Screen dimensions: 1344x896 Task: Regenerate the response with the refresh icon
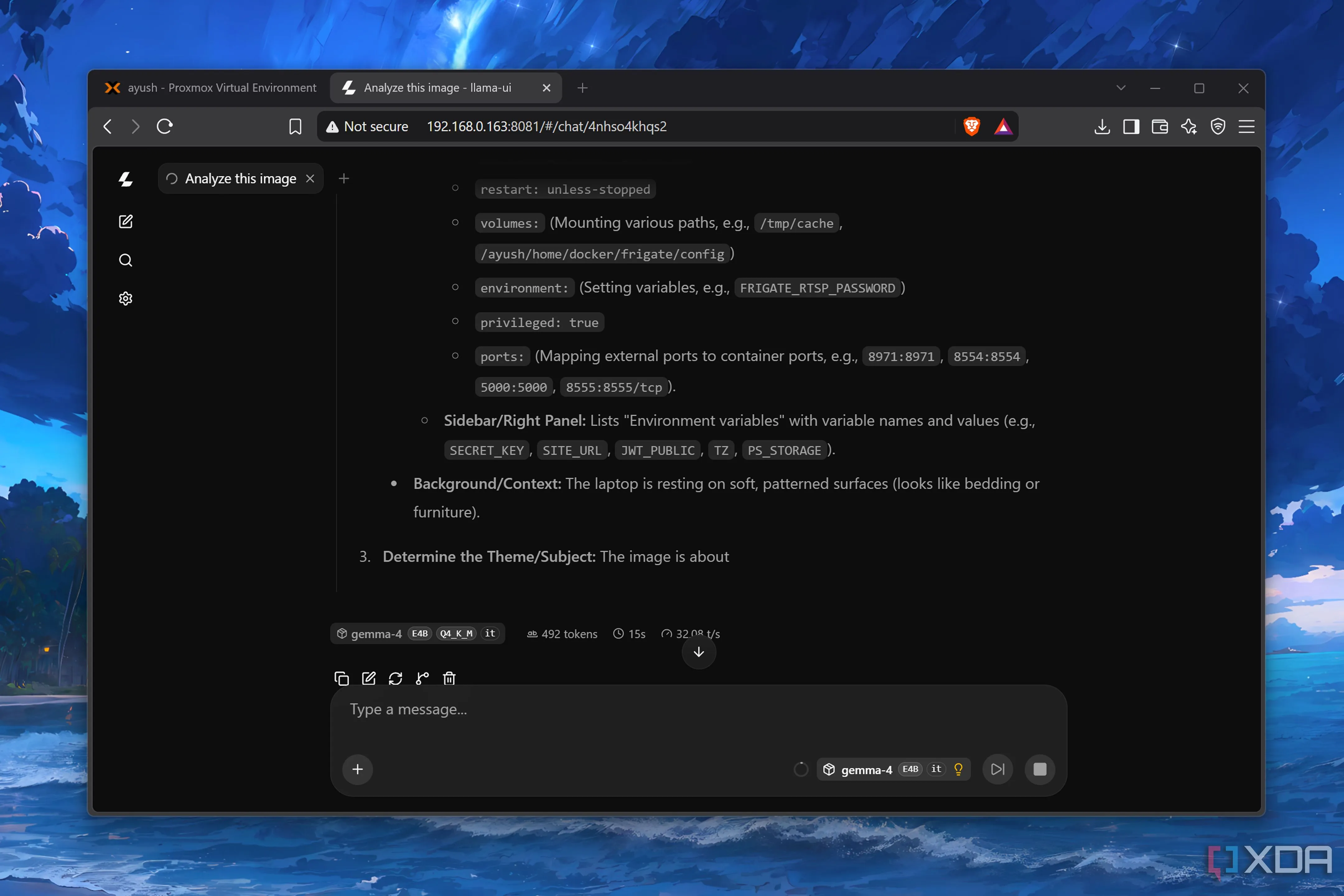click(x=395, y=678)
